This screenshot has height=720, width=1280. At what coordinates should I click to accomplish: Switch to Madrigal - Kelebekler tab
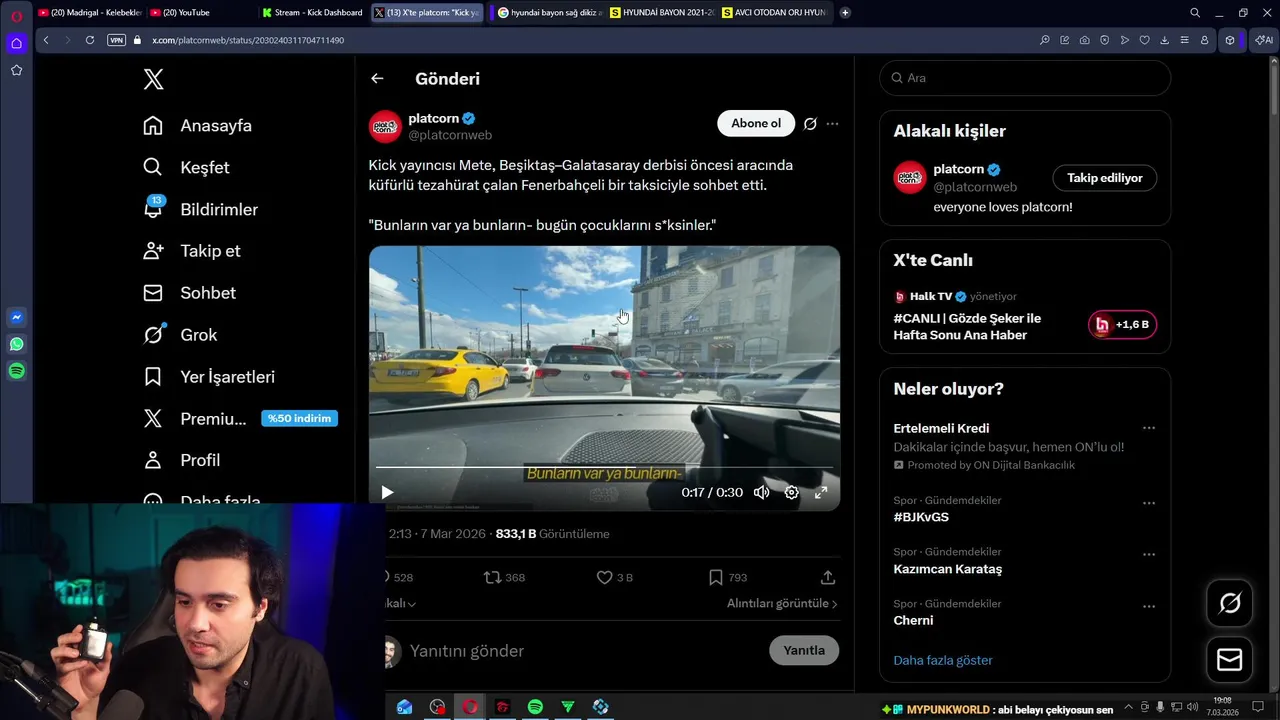(90, 12)
